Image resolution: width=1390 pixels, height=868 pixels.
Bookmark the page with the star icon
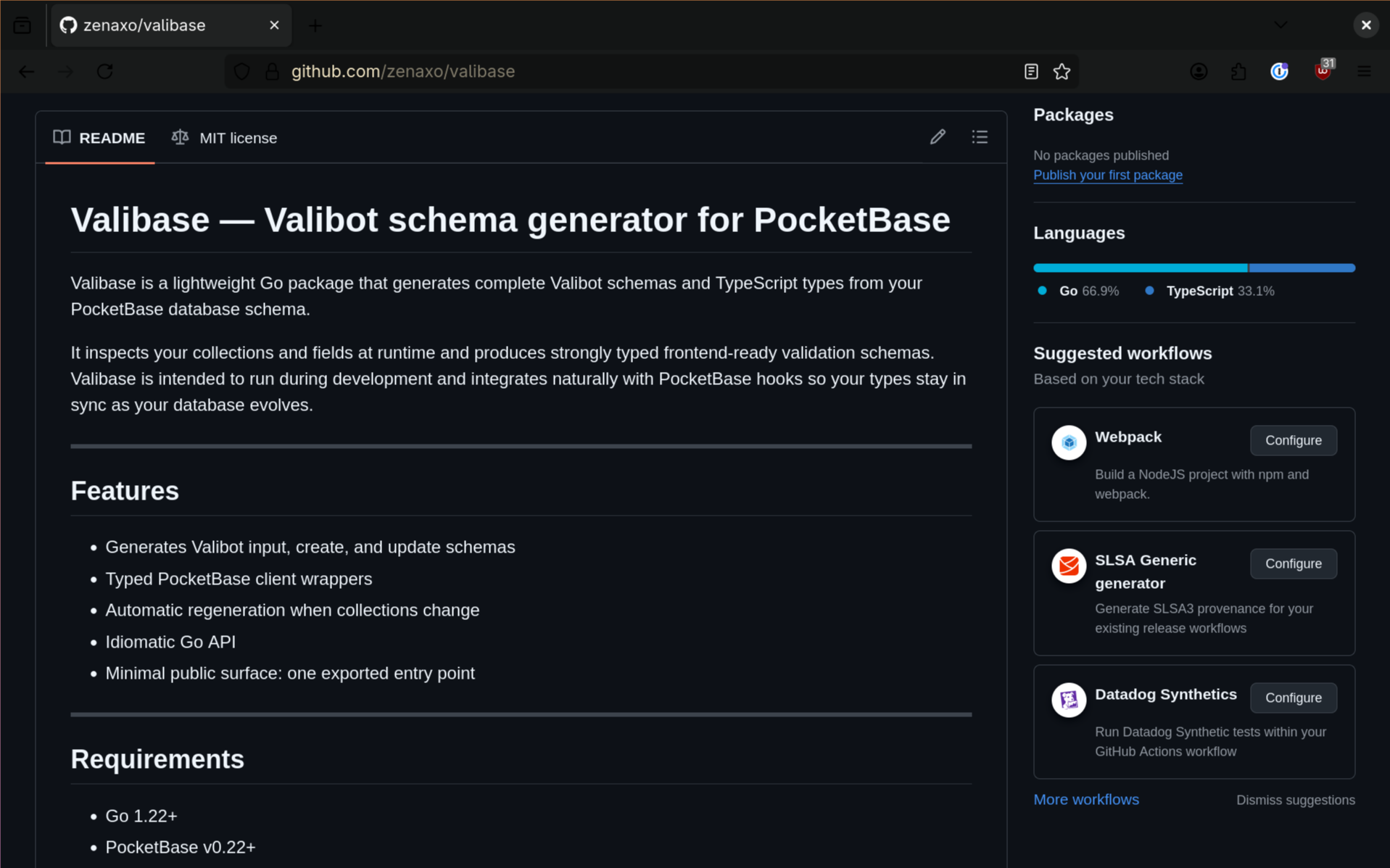point(1062,71)
